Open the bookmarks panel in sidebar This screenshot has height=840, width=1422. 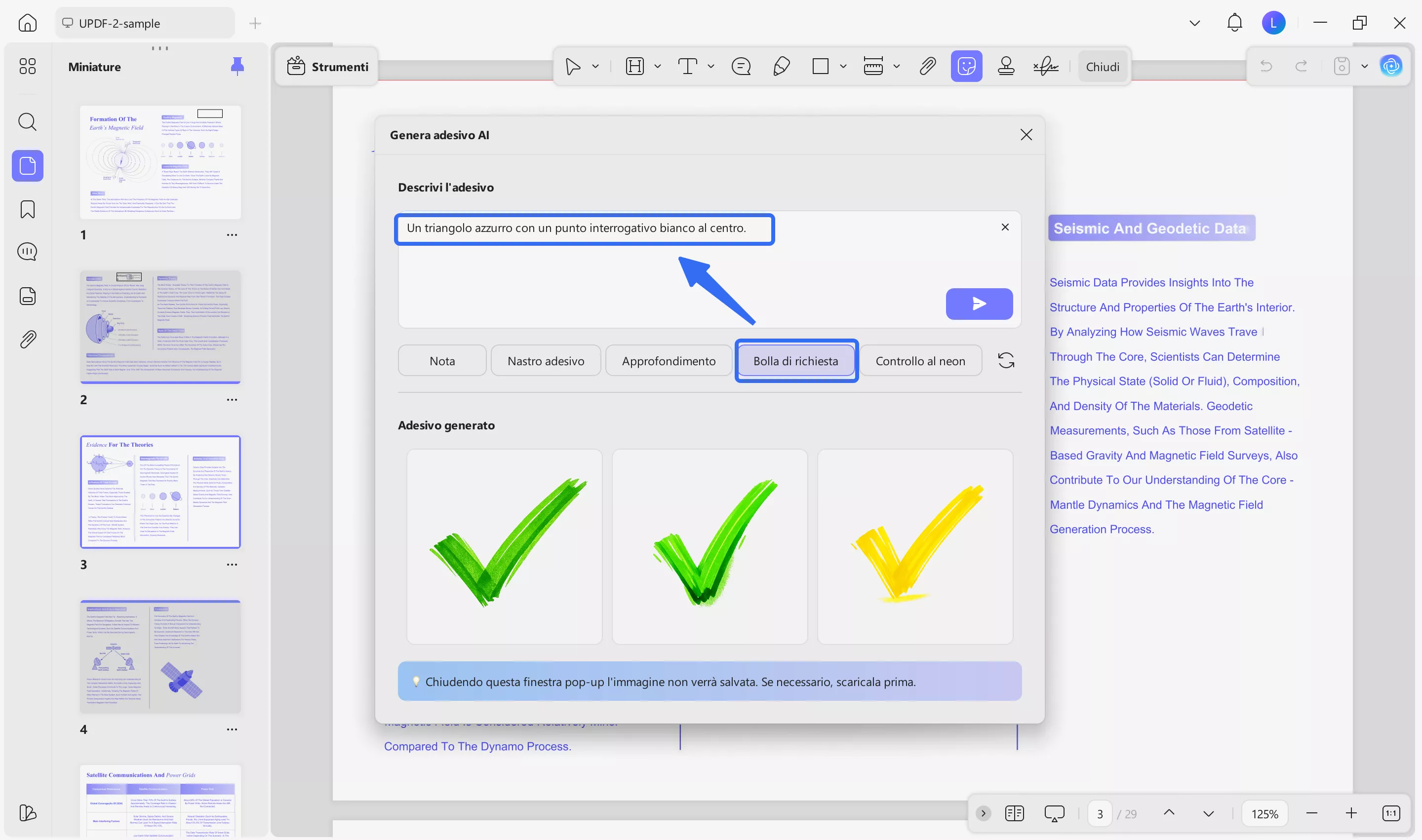[x=27, y=209]
